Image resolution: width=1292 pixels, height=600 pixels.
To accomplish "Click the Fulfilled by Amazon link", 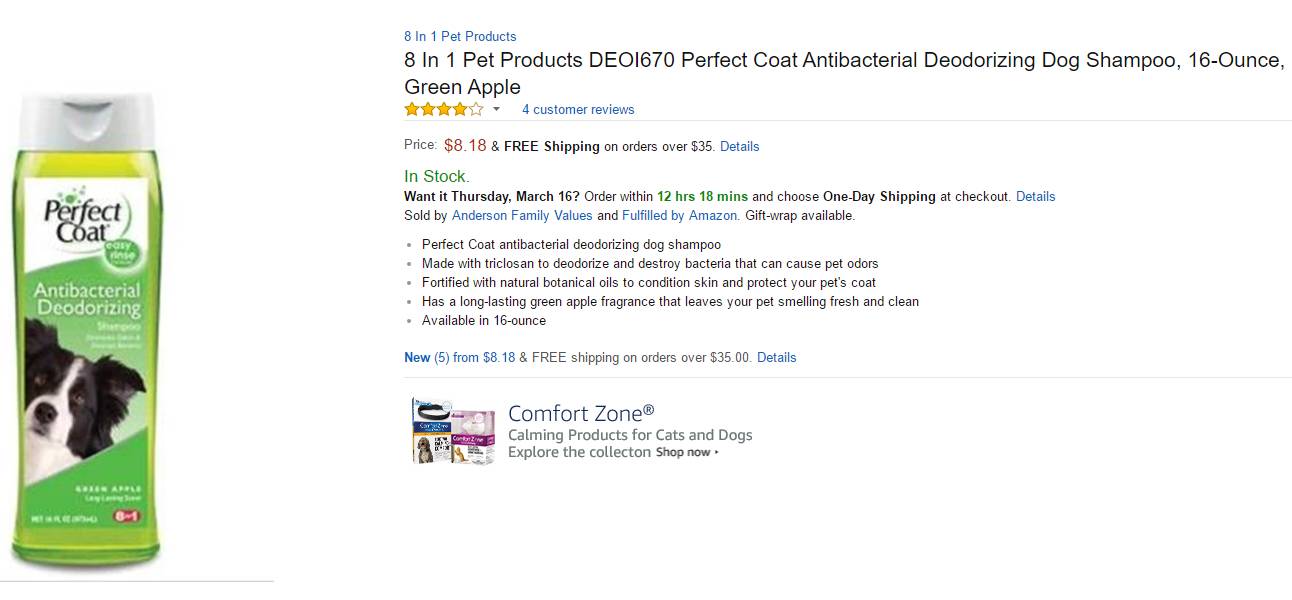I will [680, 215].
